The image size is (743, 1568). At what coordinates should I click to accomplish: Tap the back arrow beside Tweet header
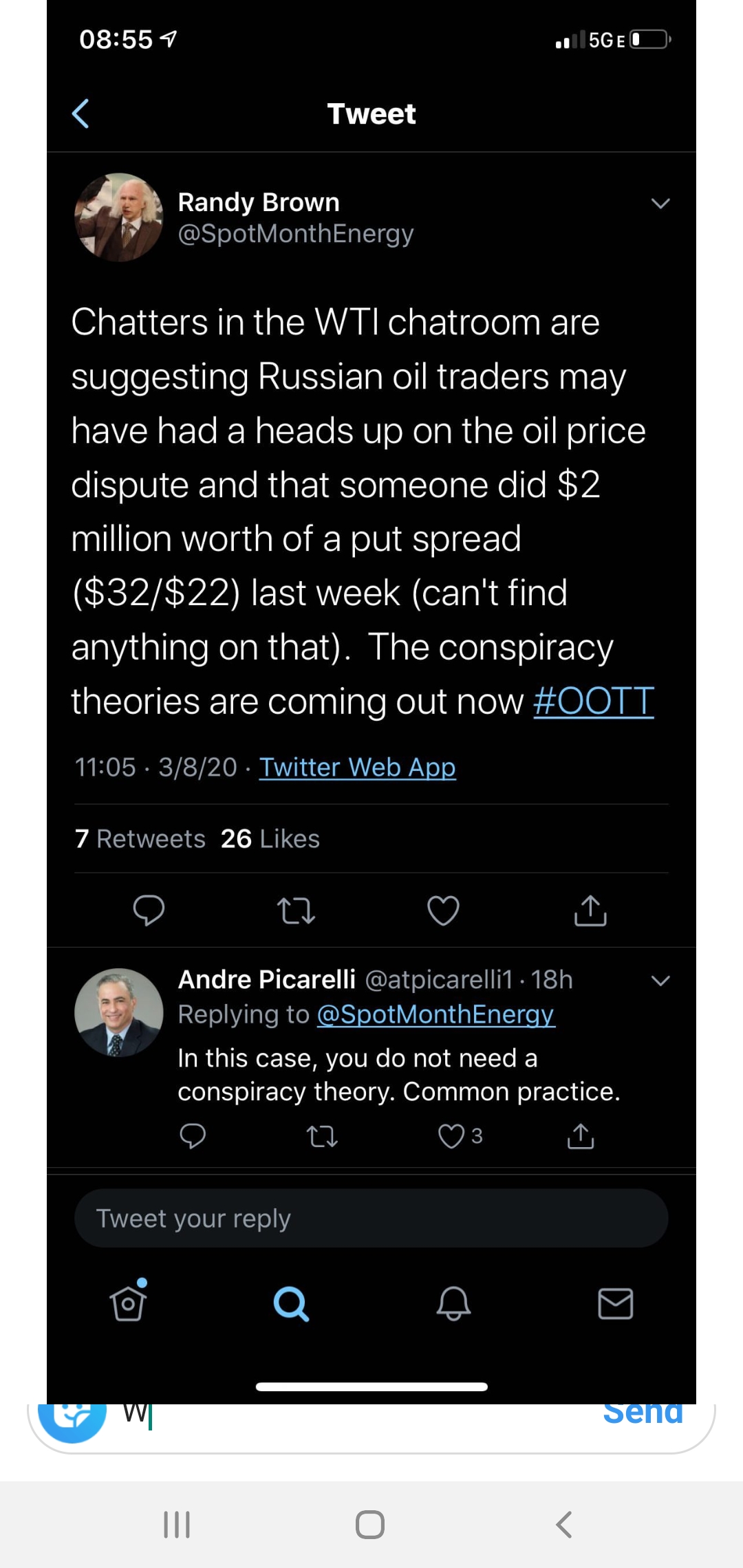point(80,113)
